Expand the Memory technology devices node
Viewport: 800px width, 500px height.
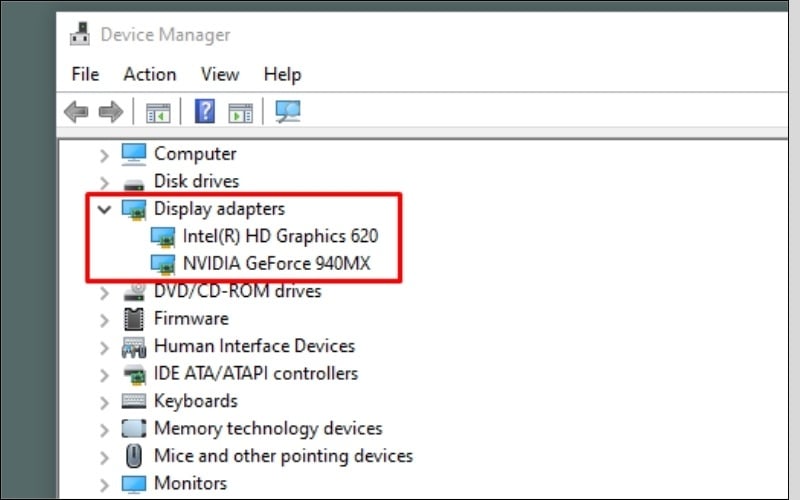(104, 430)
